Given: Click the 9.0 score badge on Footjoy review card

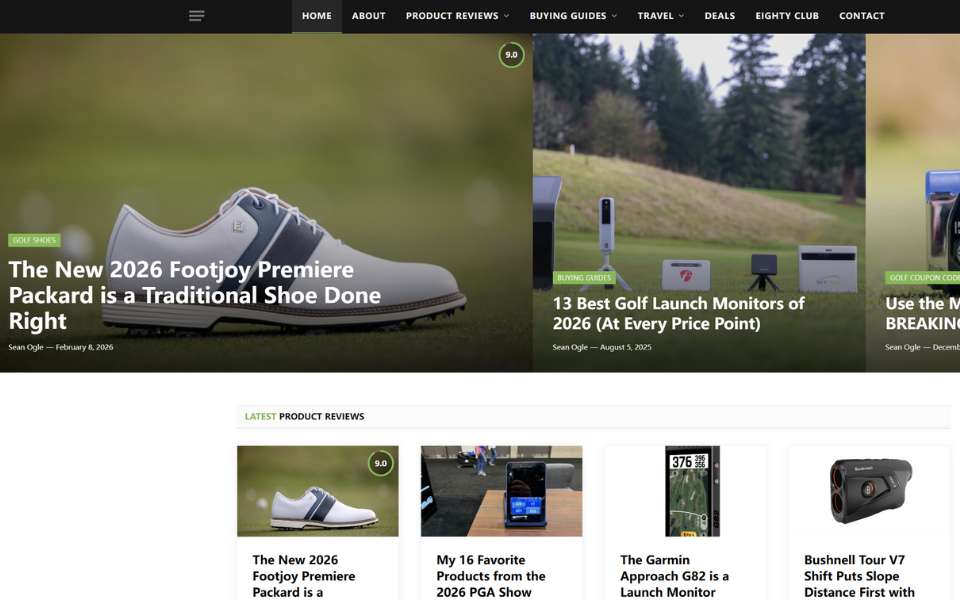Looking at the screenshot, I should (380, 464).
